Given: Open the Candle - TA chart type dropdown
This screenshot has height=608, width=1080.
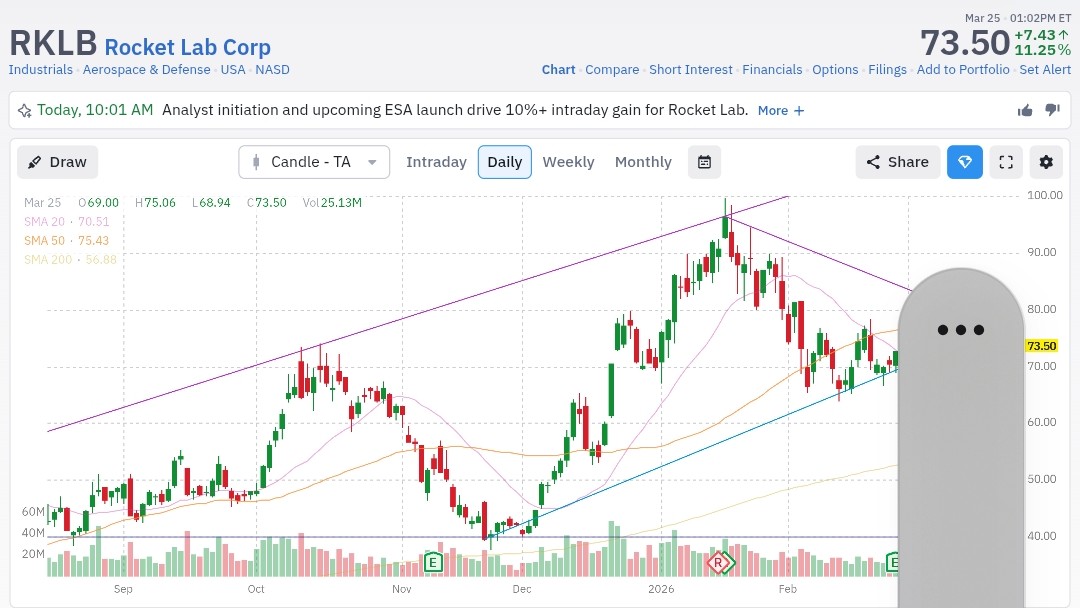Looking at the screenshot, I should point(314,162).
